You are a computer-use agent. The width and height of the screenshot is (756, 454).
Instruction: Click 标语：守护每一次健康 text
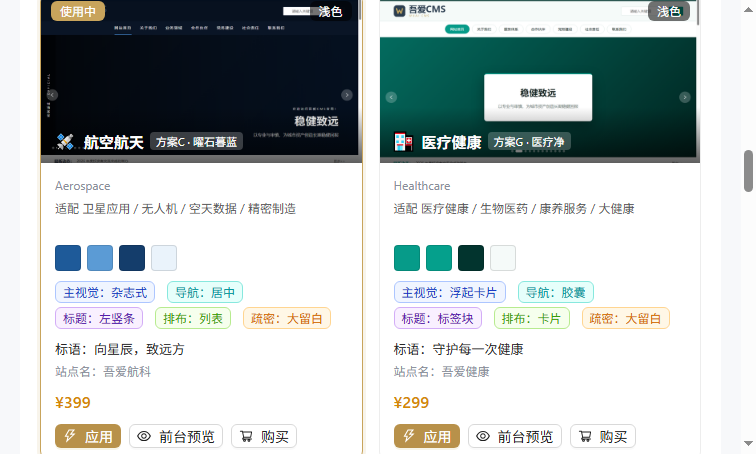tap(459, 349)
